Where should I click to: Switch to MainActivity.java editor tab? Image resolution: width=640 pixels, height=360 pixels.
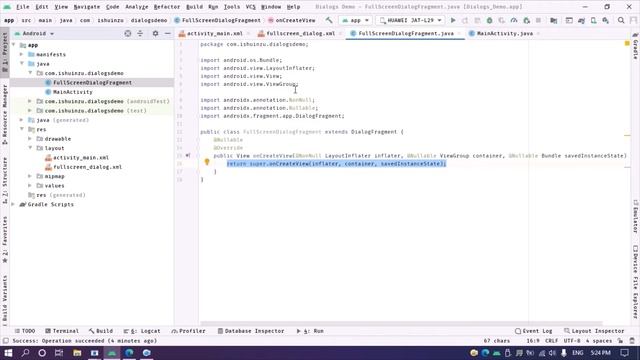click(504, 33)
